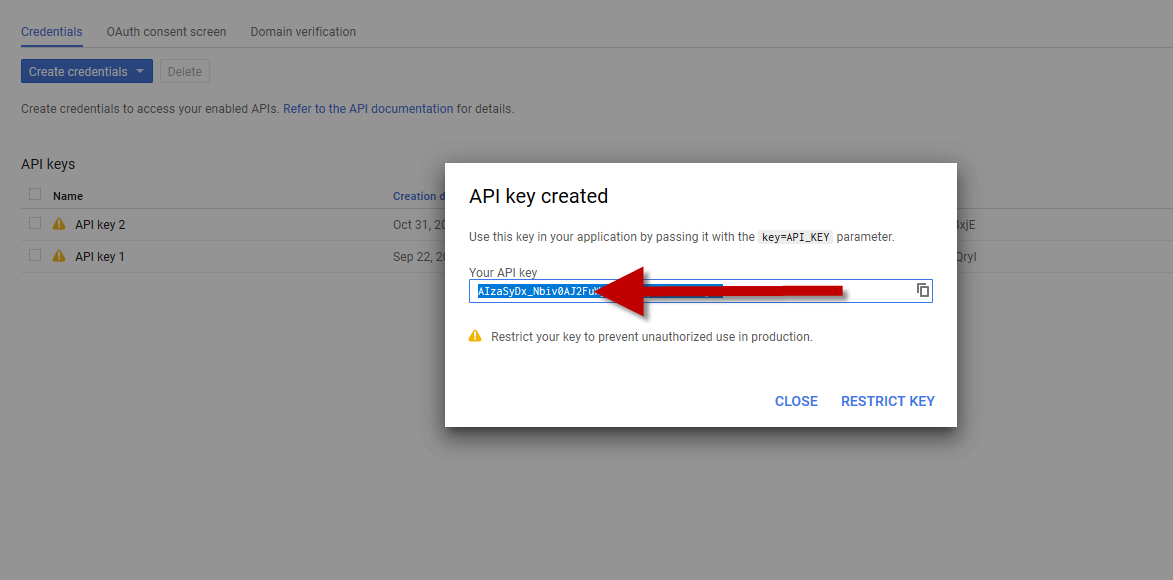Sort the table by Creation date
This screenshot has width=1173, height=580.
[415, 196]
